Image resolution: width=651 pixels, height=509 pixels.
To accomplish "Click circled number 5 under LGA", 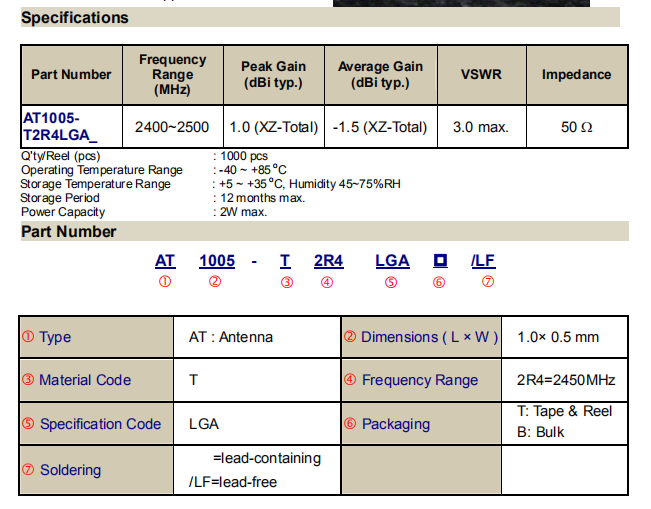I will click(x=391, y=282).
